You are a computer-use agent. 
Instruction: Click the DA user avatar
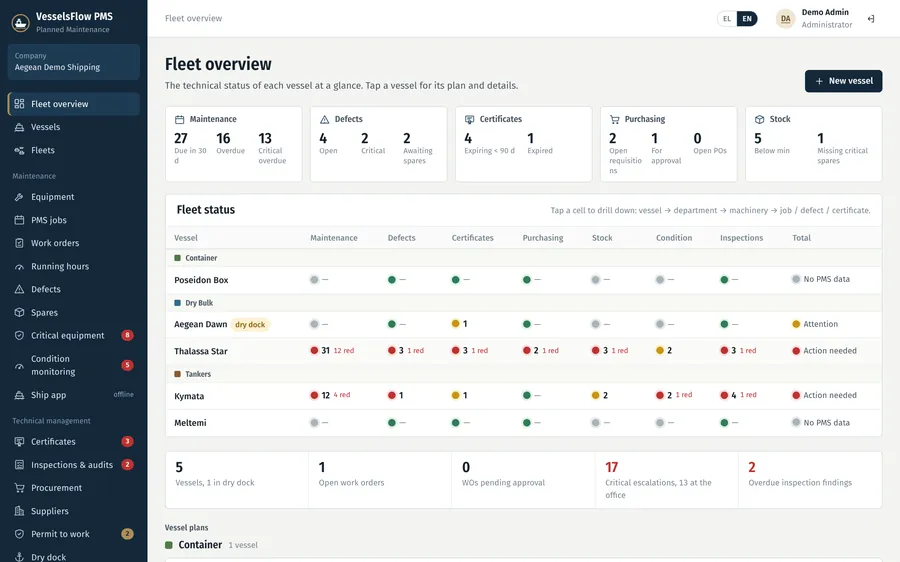[x=785, y=18]
